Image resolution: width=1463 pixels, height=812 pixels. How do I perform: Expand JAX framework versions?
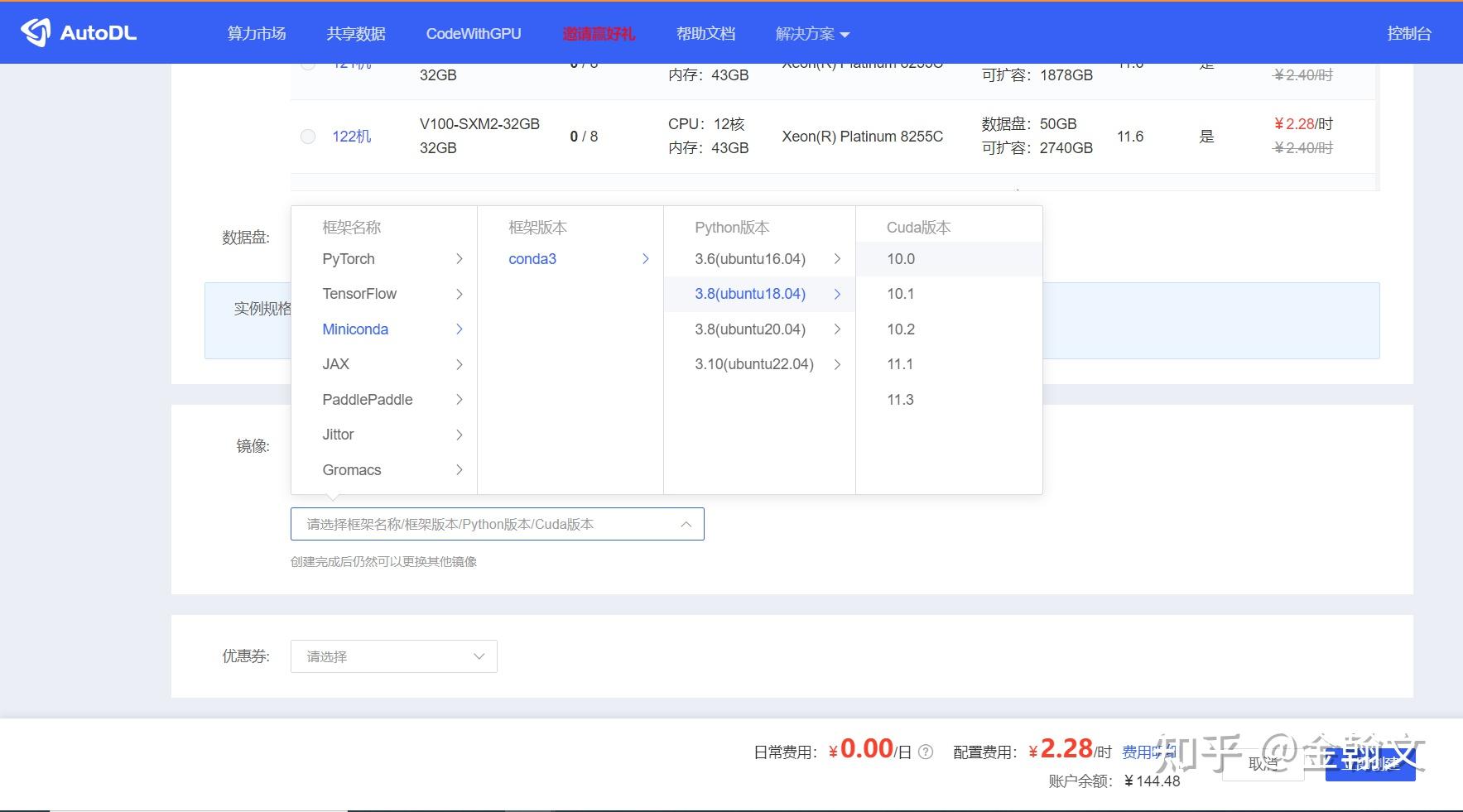(335, 364)
